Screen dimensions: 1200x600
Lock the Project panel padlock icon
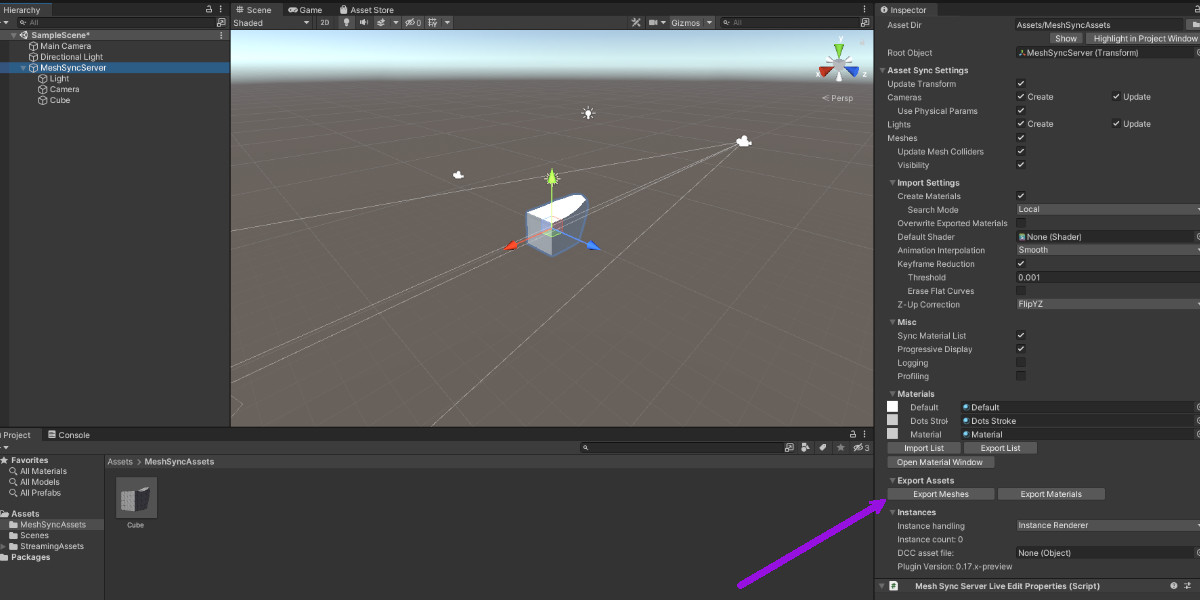click(x=853, y=435)
